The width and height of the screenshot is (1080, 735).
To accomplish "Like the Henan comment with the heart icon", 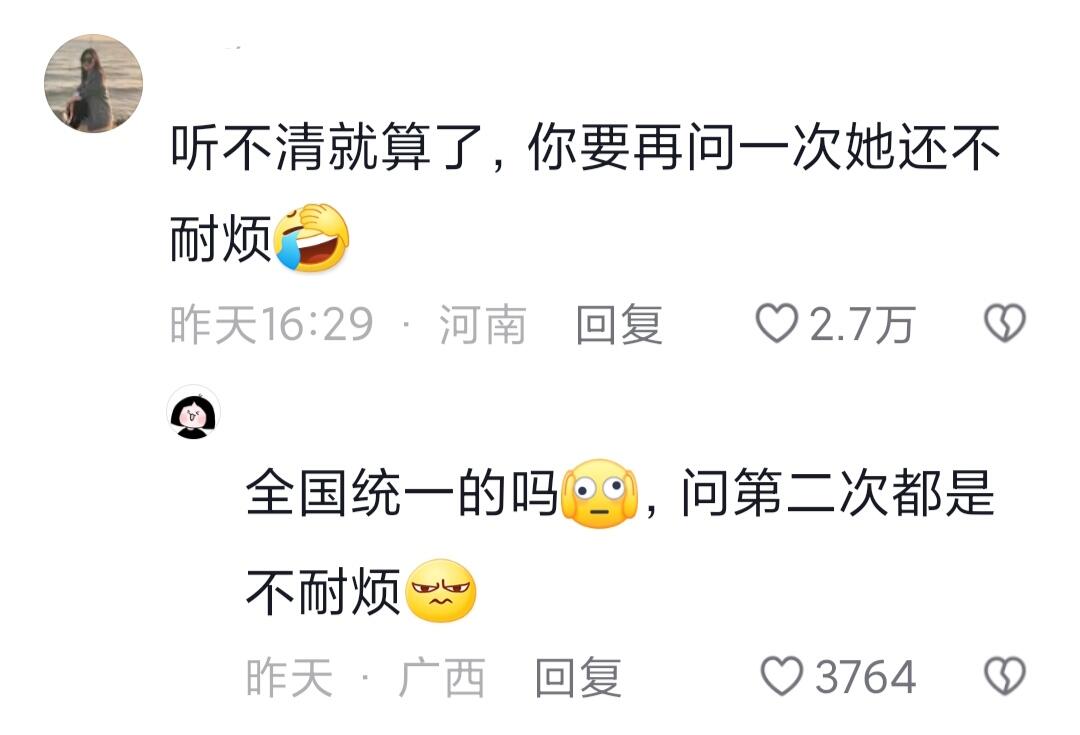I will (777, 324).
